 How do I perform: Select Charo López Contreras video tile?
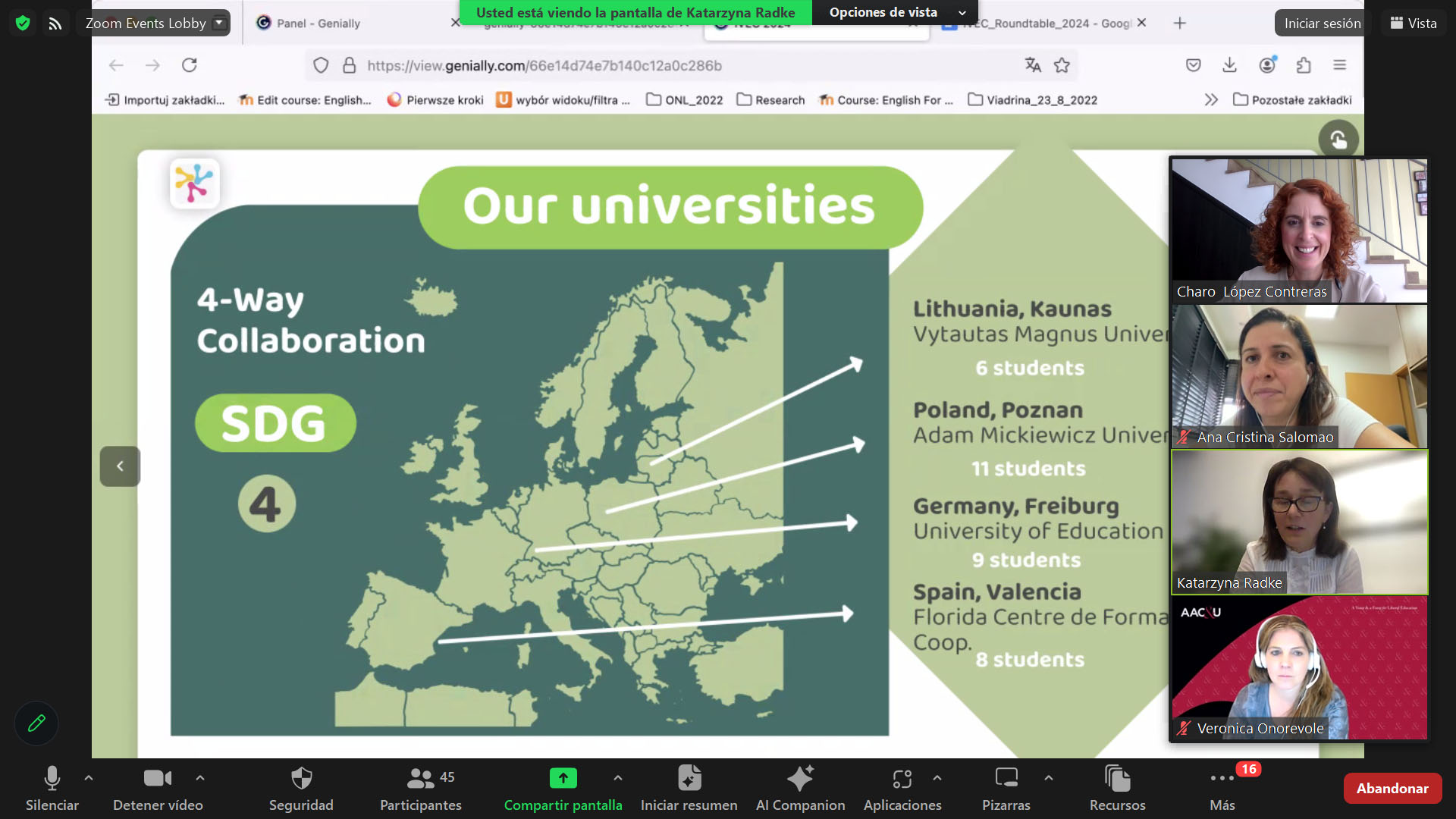(x=1299, y=230)
